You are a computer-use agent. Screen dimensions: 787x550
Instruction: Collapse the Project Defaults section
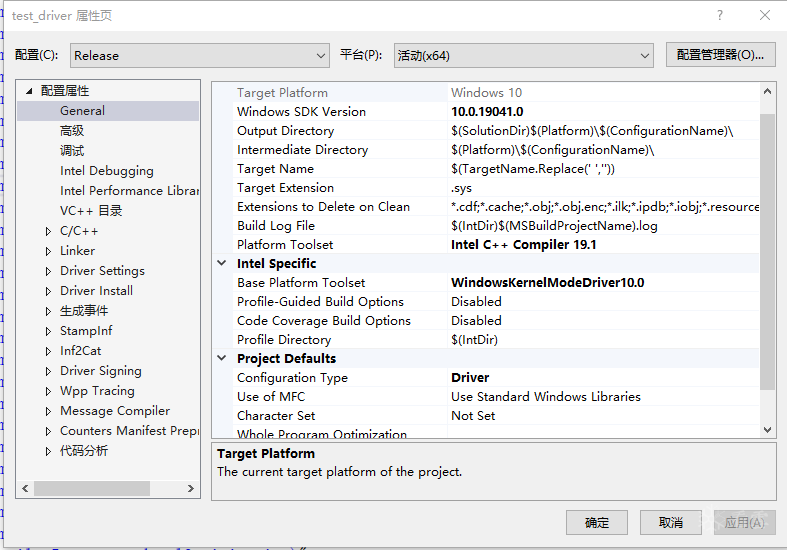[222, 359]
